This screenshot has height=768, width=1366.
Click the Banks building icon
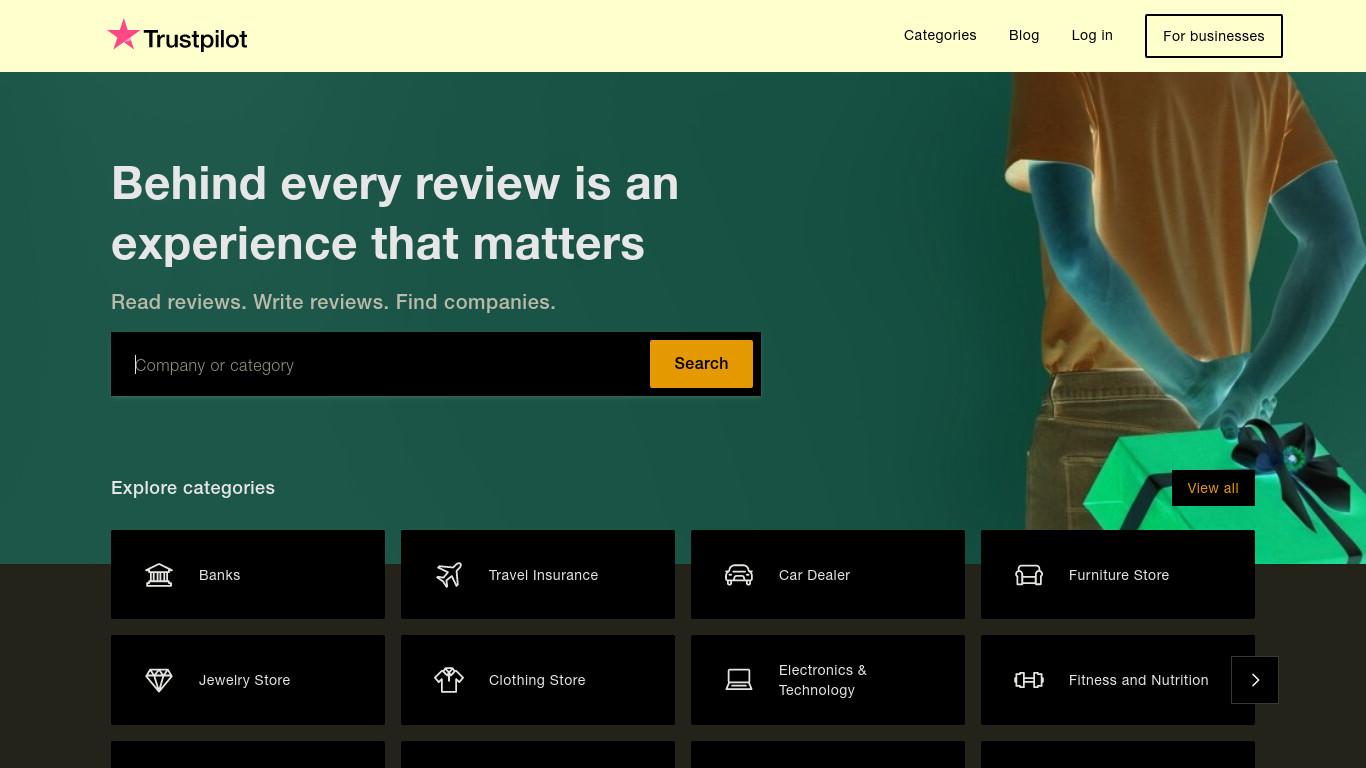pyautogui.click(x=159, y=575)
